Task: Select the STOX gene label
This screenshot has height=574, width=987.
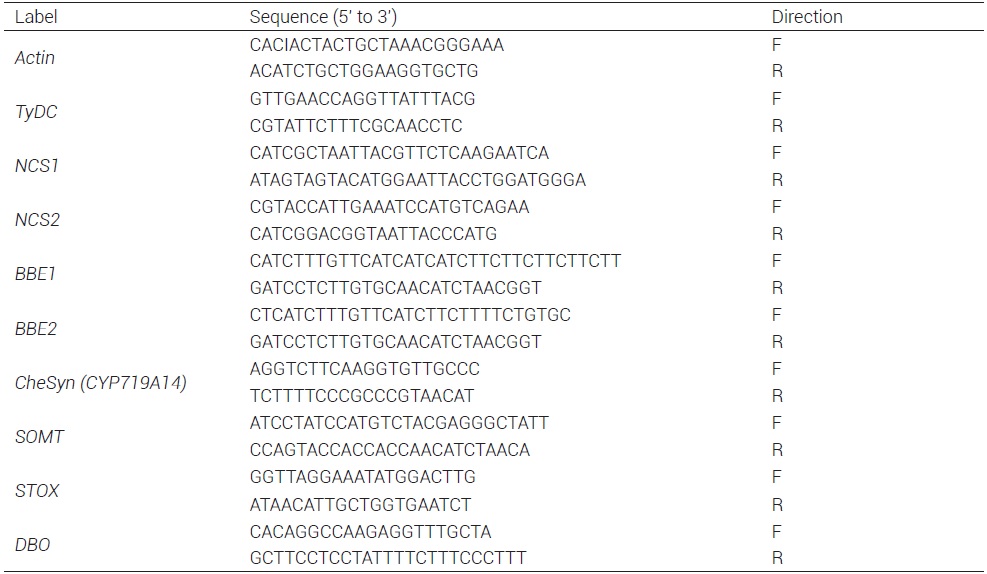Action: (x=37, y=490)
